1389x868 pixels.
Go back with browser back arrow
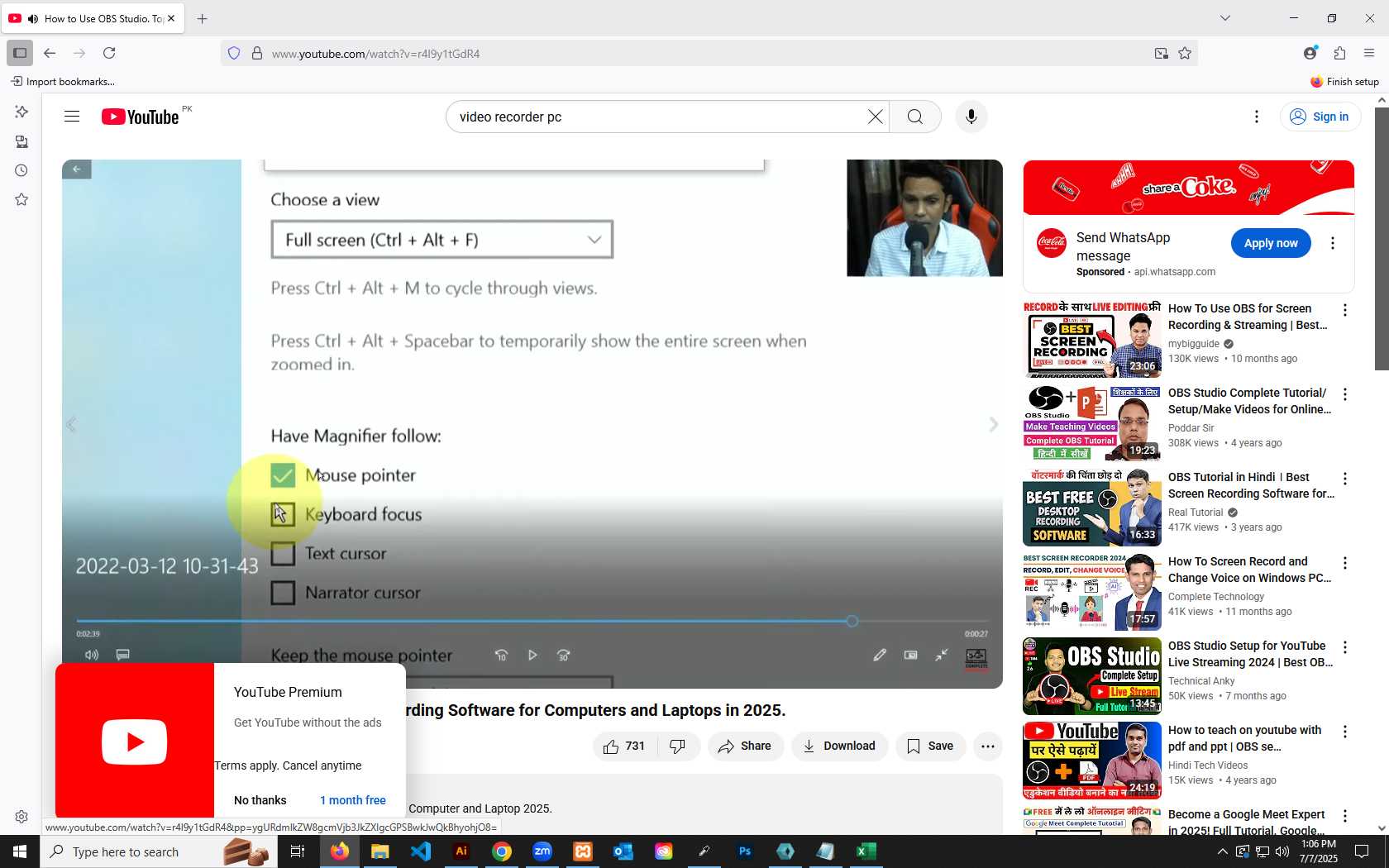click(x=50, y=53)
